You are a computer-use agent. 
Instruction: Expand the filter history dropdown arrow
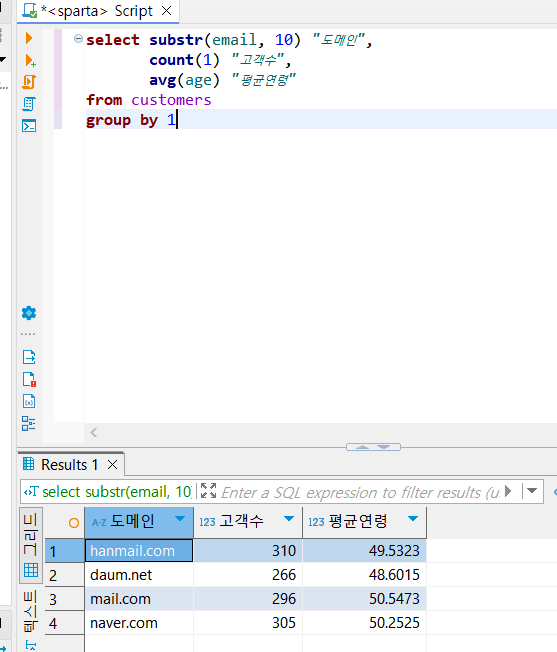click(532, 491)
